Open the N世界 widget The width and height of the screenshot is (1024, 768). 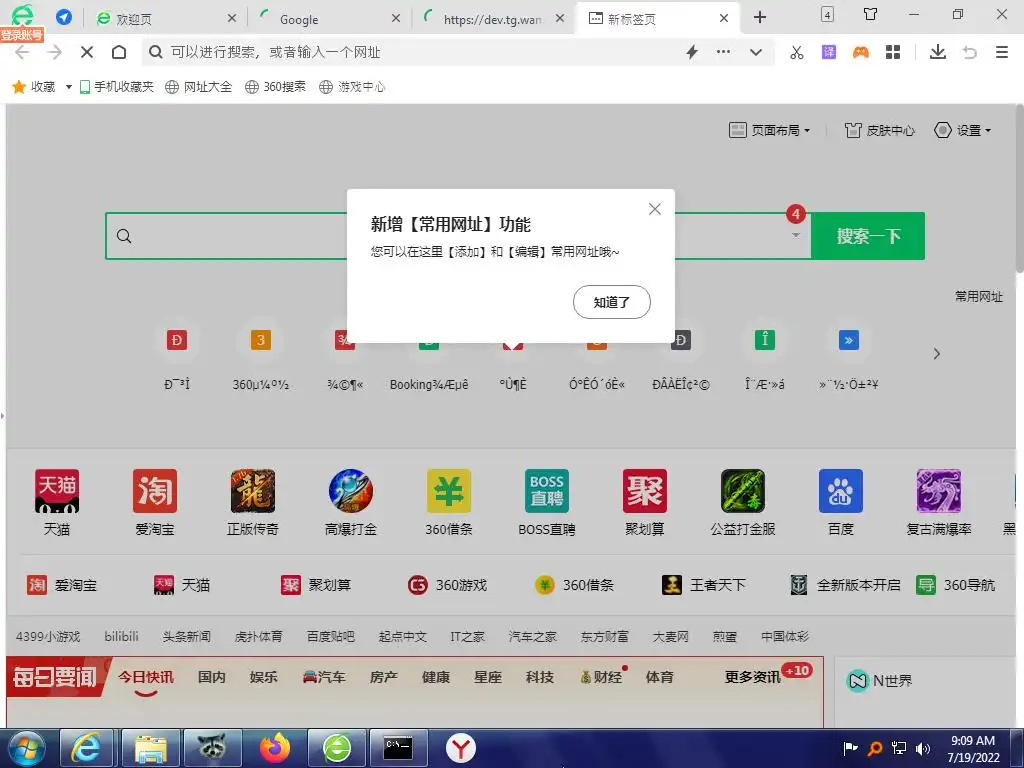879,680
